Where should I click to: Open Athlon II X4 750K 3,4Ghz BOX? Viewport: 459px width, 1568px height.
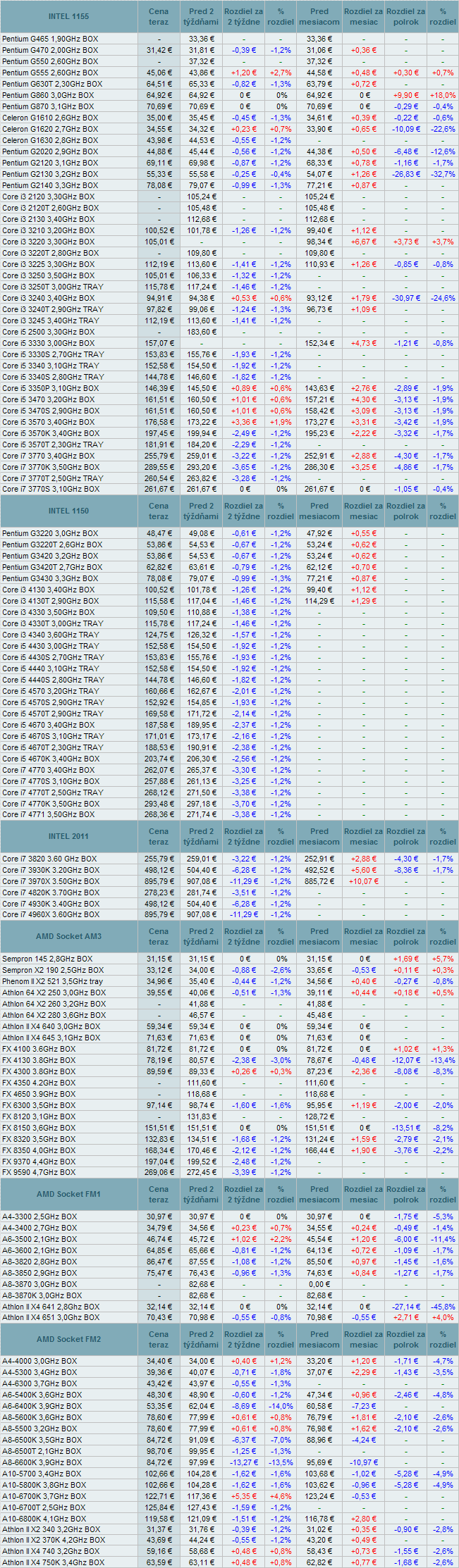coord(53,1562)
